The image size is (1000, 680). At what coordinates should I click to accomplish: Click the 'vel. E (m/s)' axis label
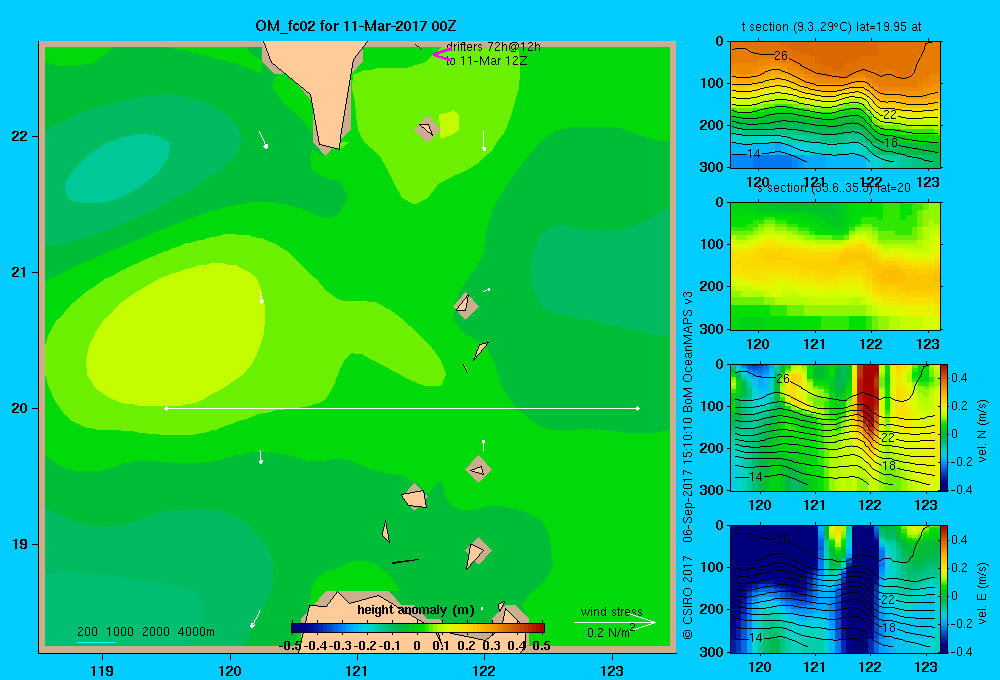point(982,593)
